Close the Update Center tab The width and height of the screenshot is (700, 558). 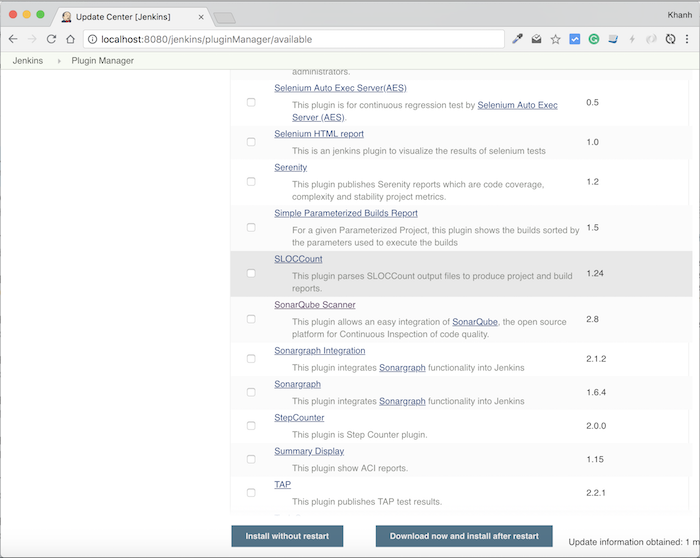coord(201,17)
